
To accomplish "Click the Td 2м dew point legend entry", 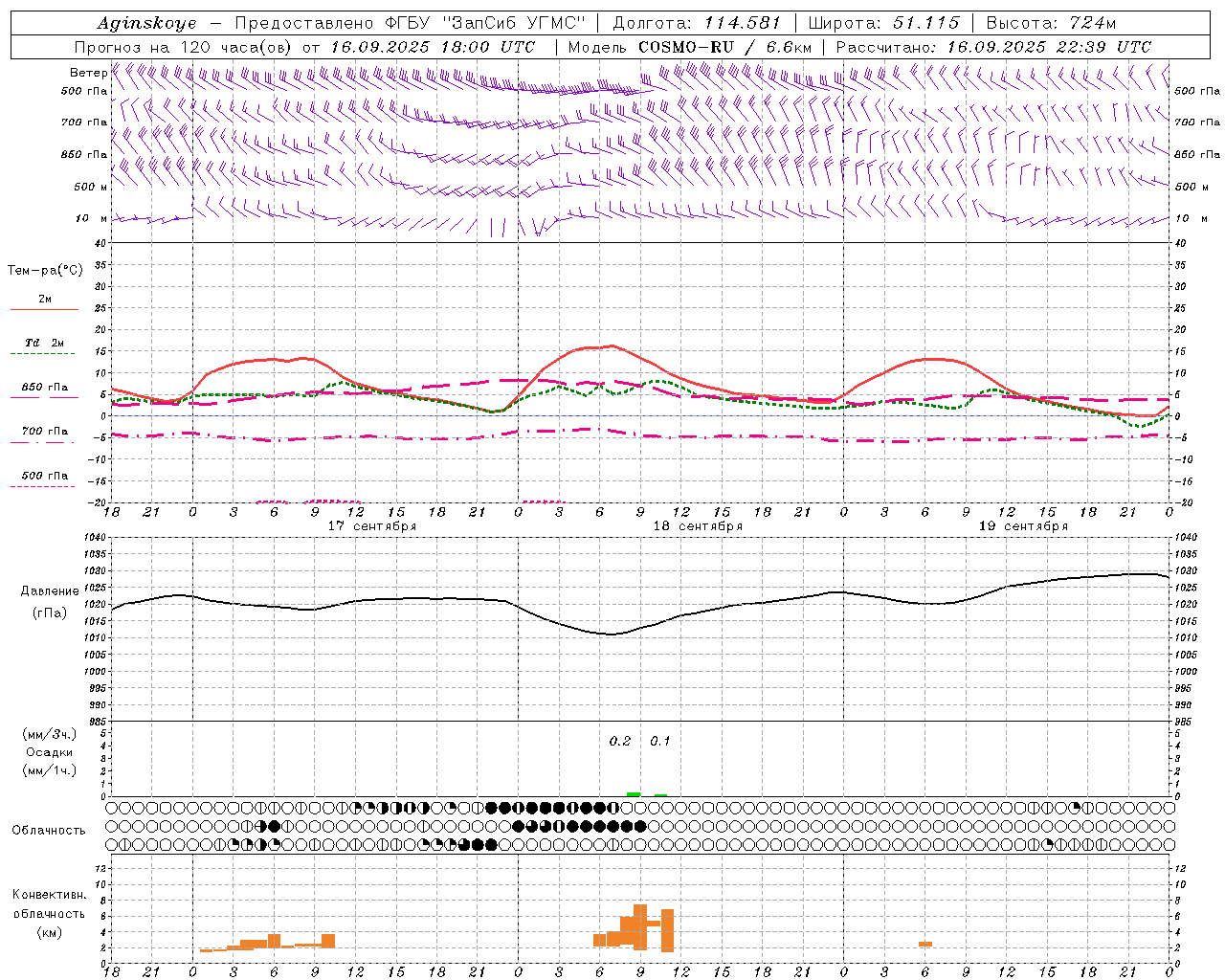I will 44,343.
